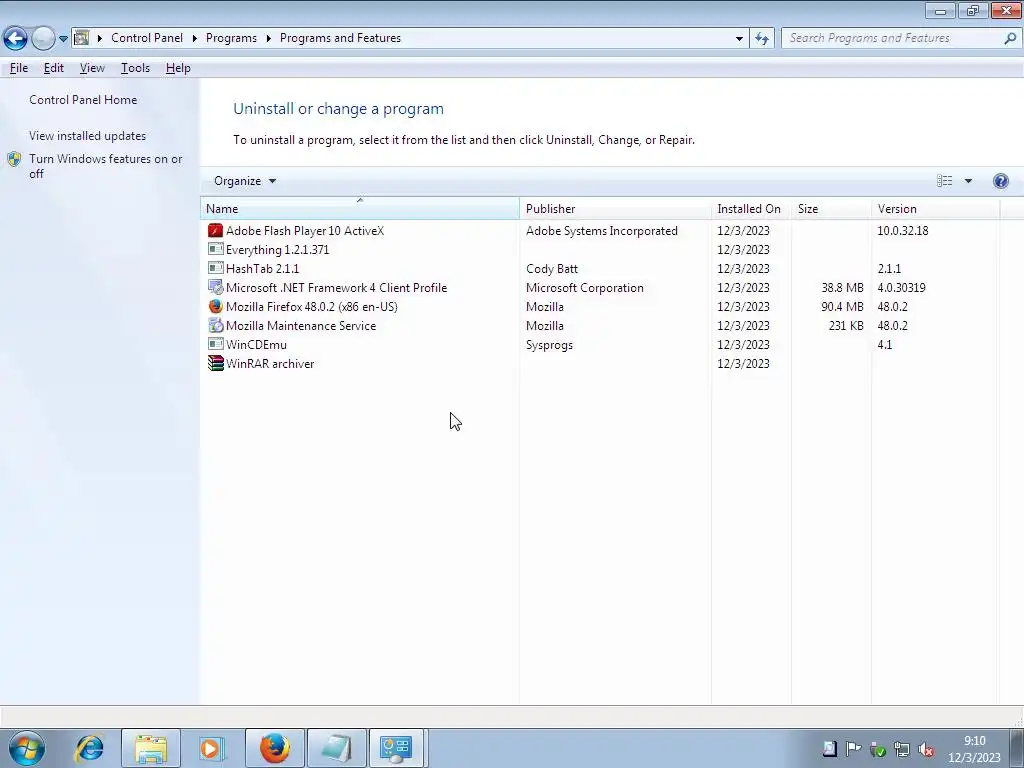Image resolution: width=1024 pixels, height=768 pixels.
Task: Sort list by Name column header
Action: (x=360, y=209)
